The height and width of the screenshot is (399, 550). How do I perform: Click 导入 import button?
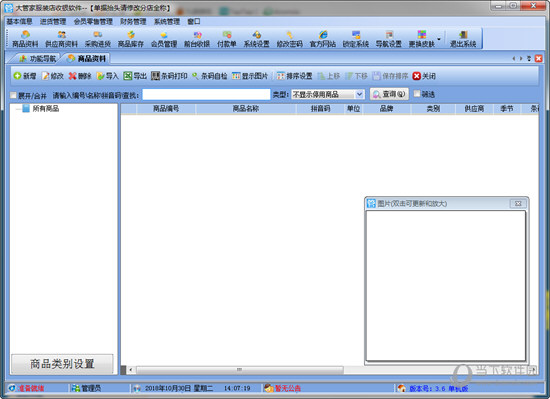pos(107,76)
